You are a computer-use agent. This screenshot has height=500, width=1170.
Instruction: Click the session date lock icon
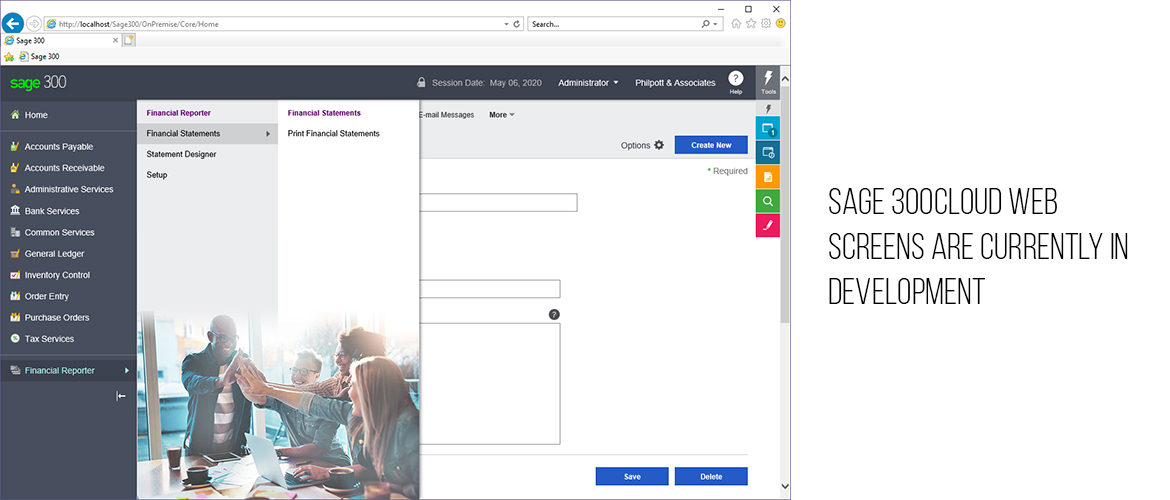(x=421, y=82)
